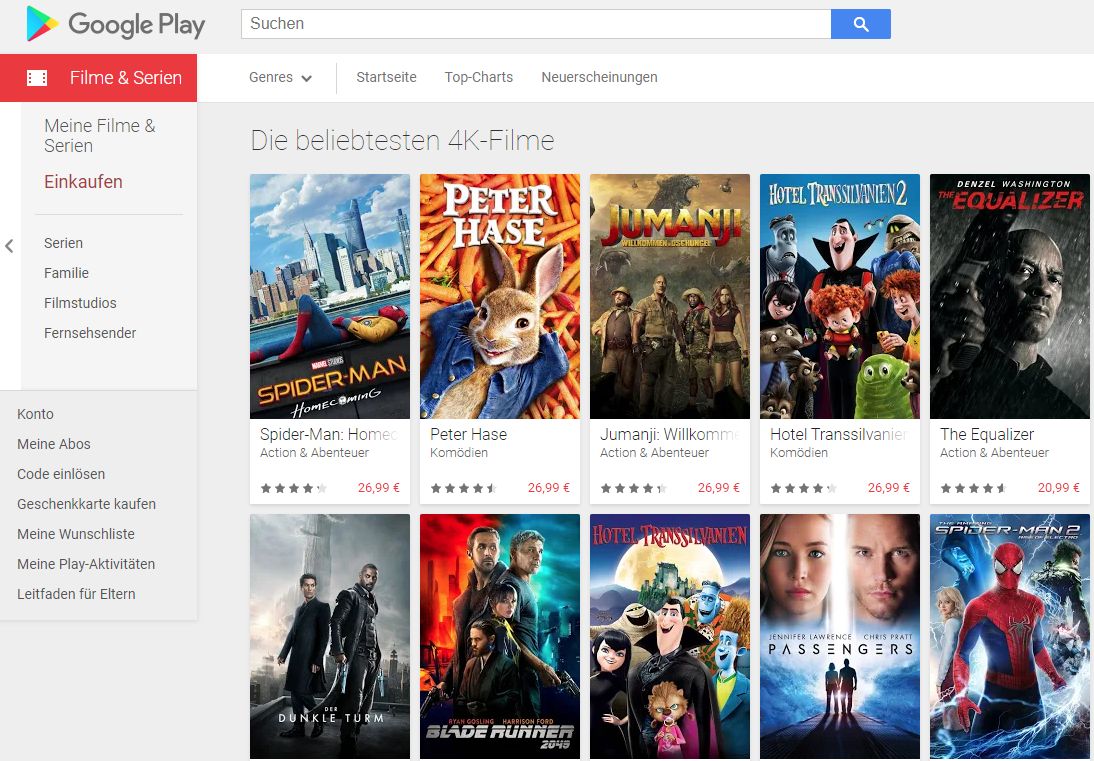Open the Hotel Transsilvanien 2 poster

pyautogui.click(x=840, y=296)
